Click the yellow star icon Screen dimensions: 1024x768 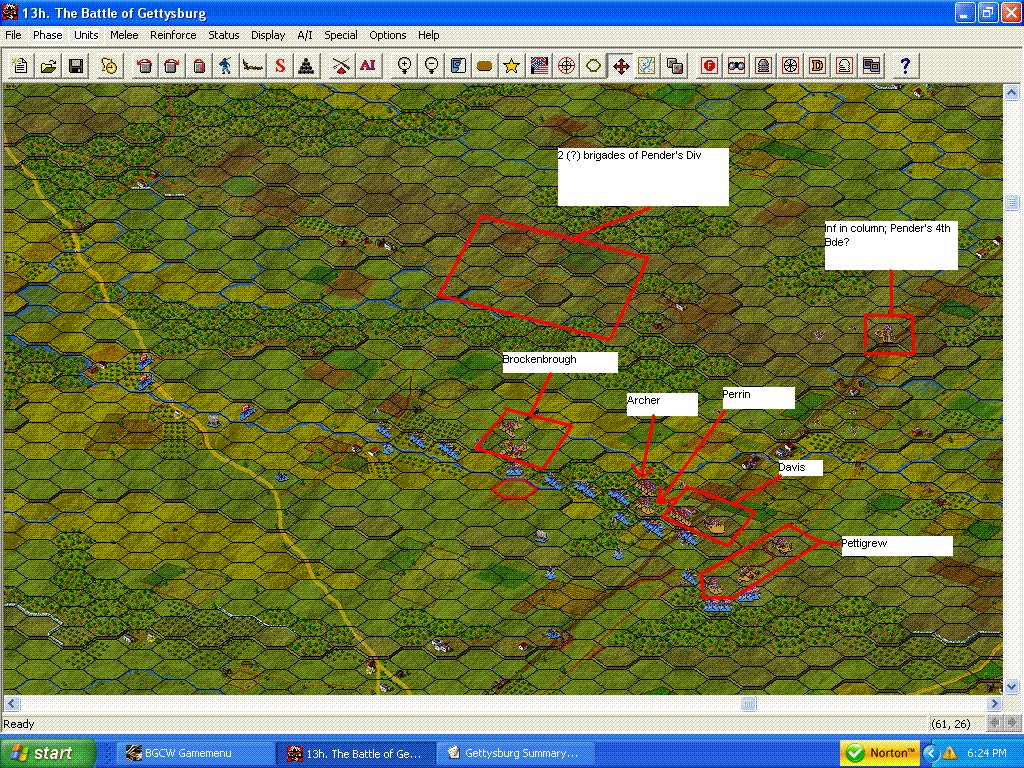click(x=512, y=65)
